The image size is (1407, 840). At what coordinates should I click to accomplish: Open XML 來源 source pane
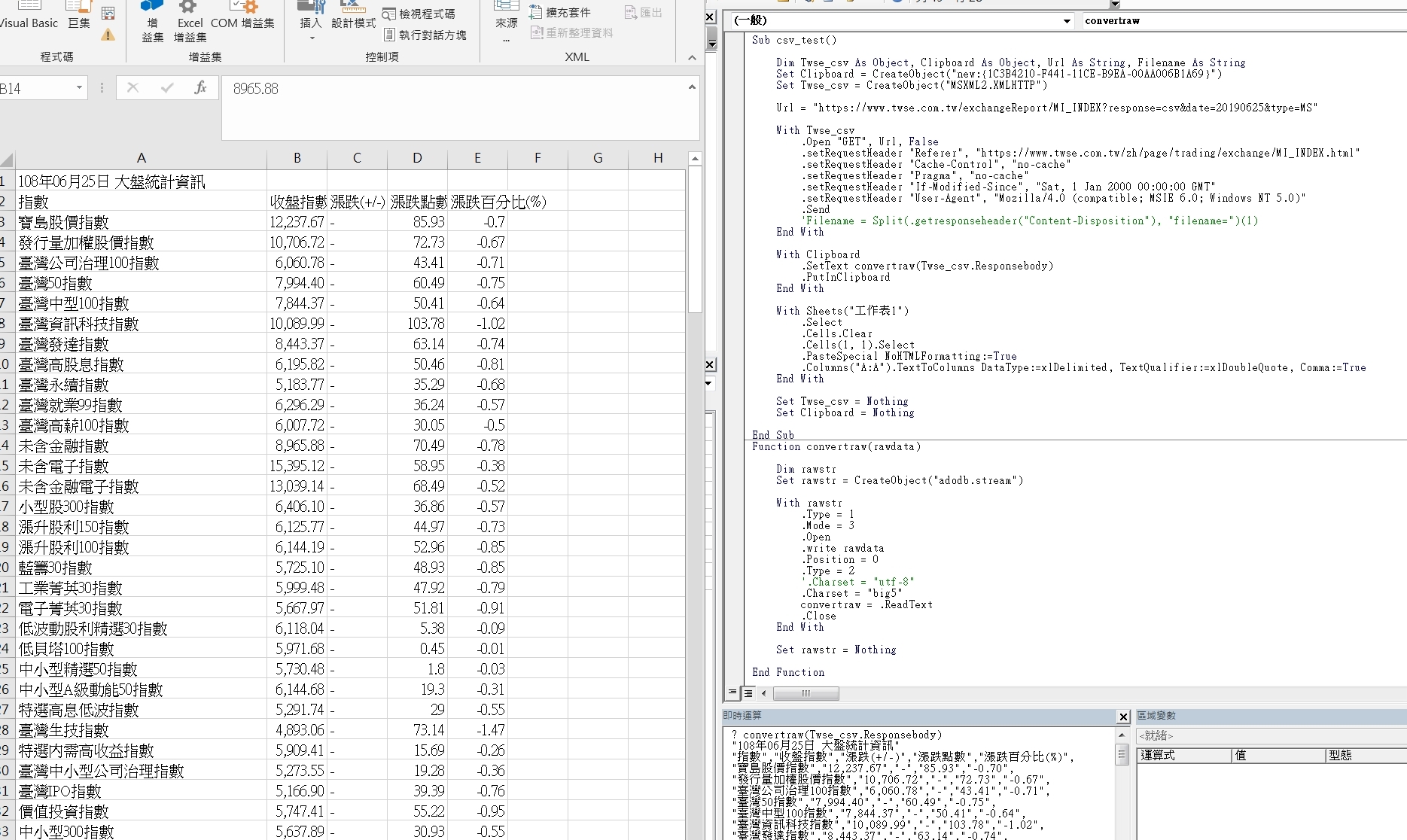point(506,21)
